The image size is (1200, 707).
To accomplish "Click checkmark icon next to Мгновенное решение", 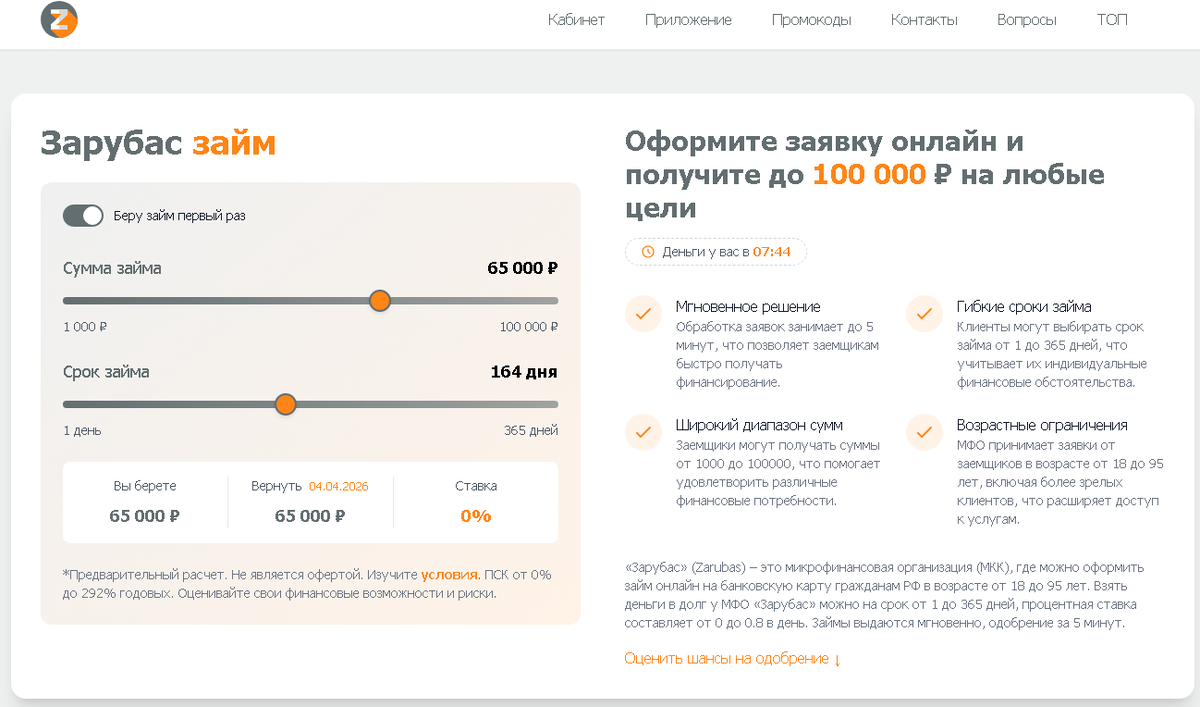I will point(643,313).
